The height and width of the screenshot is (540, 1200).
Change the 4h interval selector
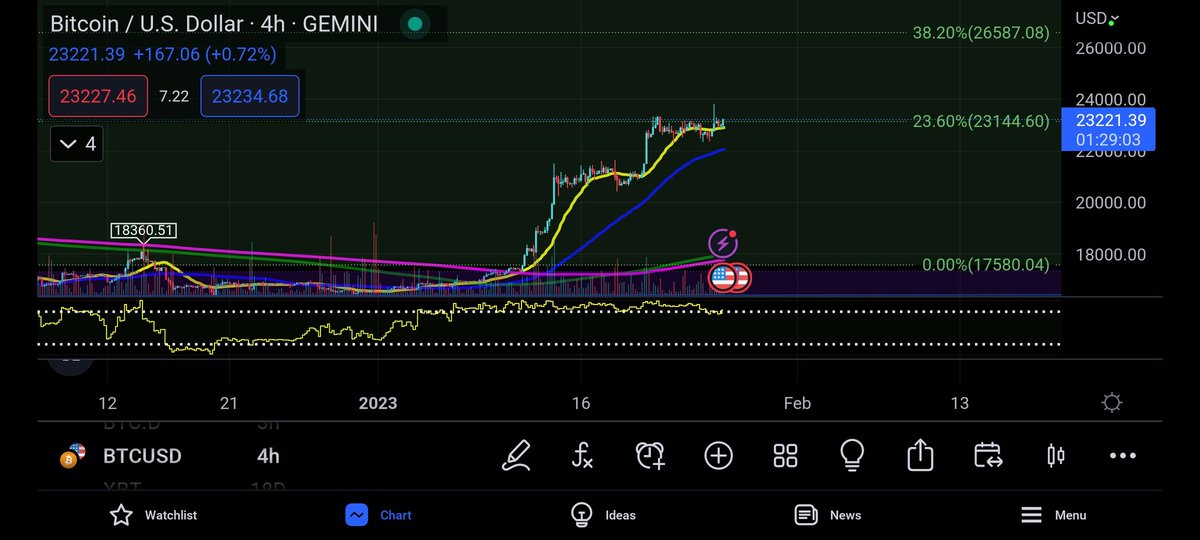268,456
